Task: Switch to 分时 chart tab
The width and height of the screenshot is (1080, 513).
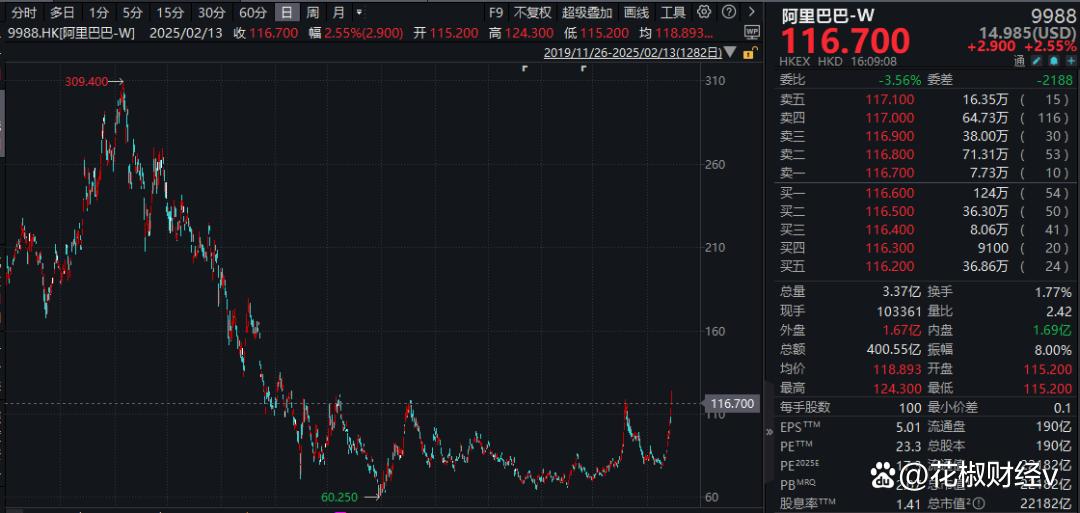Action: (x=23, y=12)
